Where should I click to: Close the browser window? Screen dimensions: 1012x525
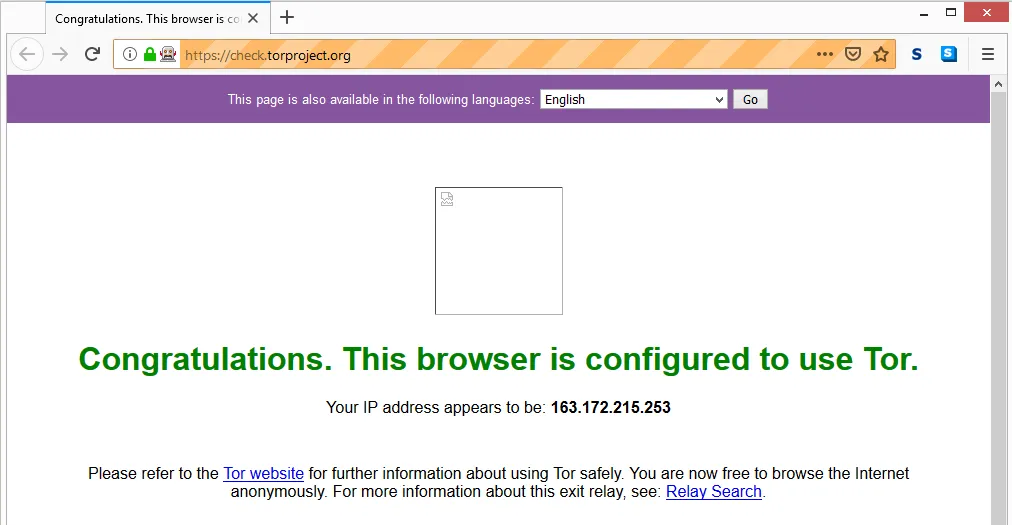(986, 12)
